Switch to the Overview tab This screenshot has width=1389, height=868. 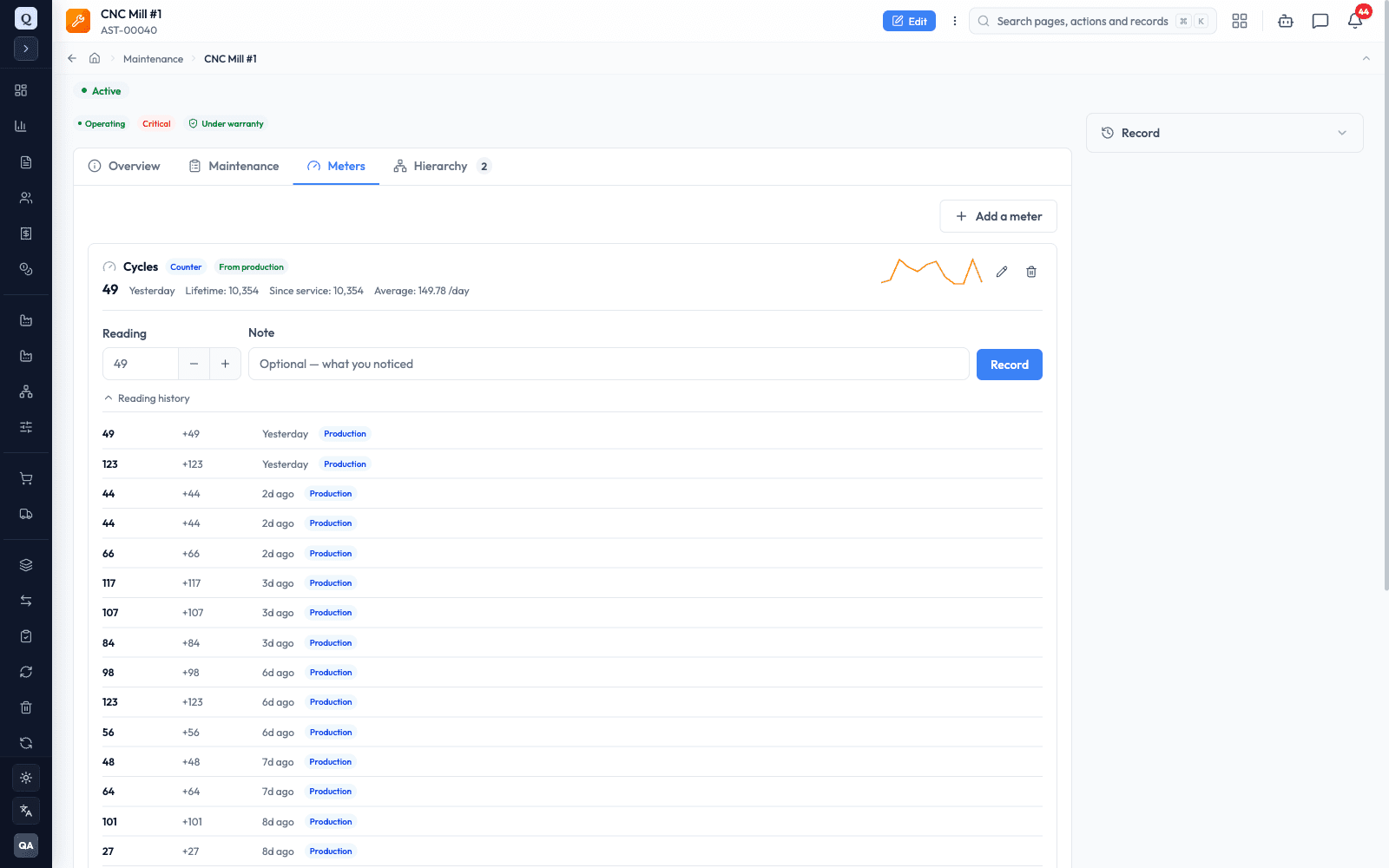pos(124,166)
